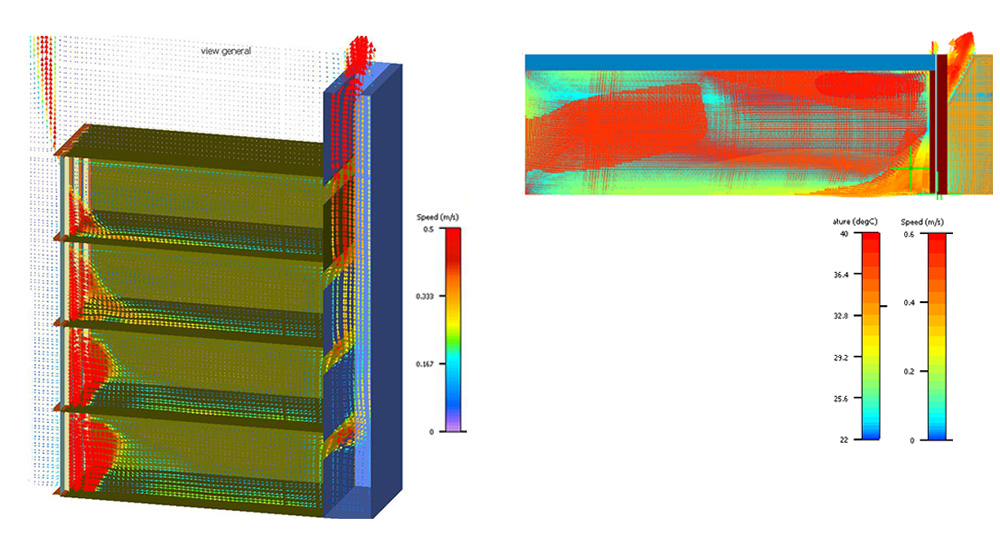
Task: Click the 36.4 value on the temperature scale
Action: click(x=841, y=274)
